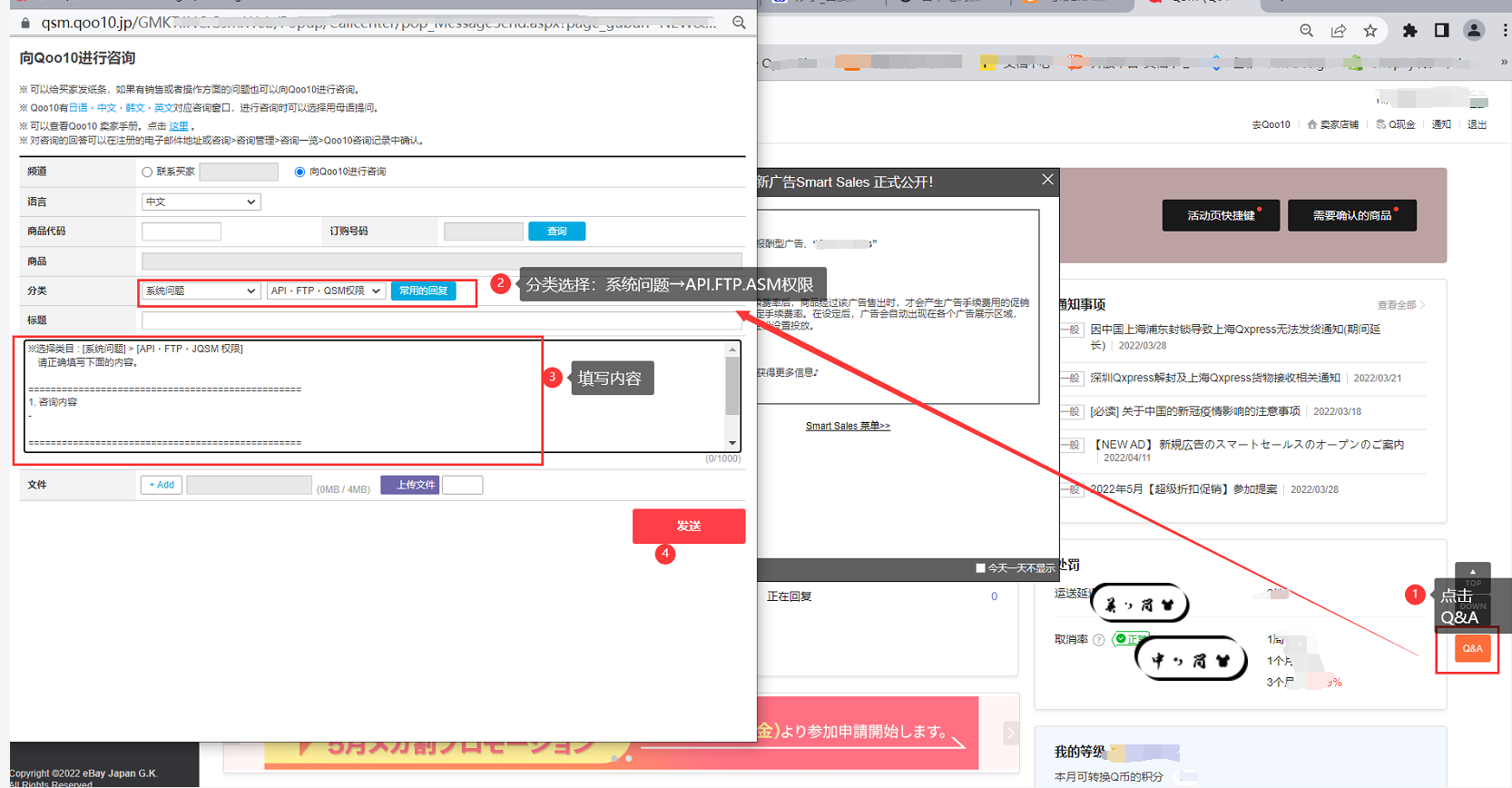Click the banner carousel next arrow
The image size is (1512, 788).
(x=1010, y=733)
